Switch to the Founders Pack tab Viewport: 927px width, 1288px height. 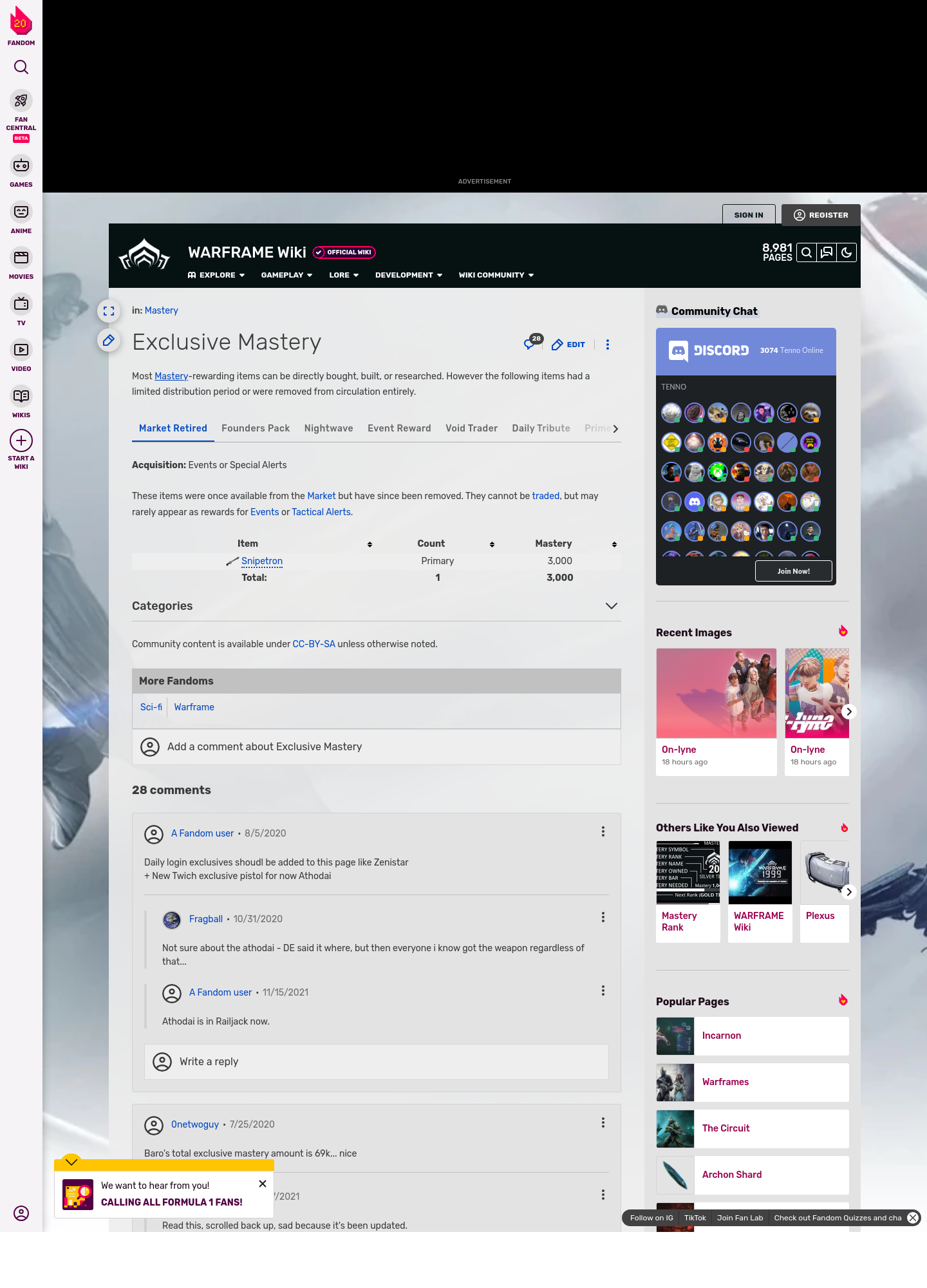(x=256, y=428)
